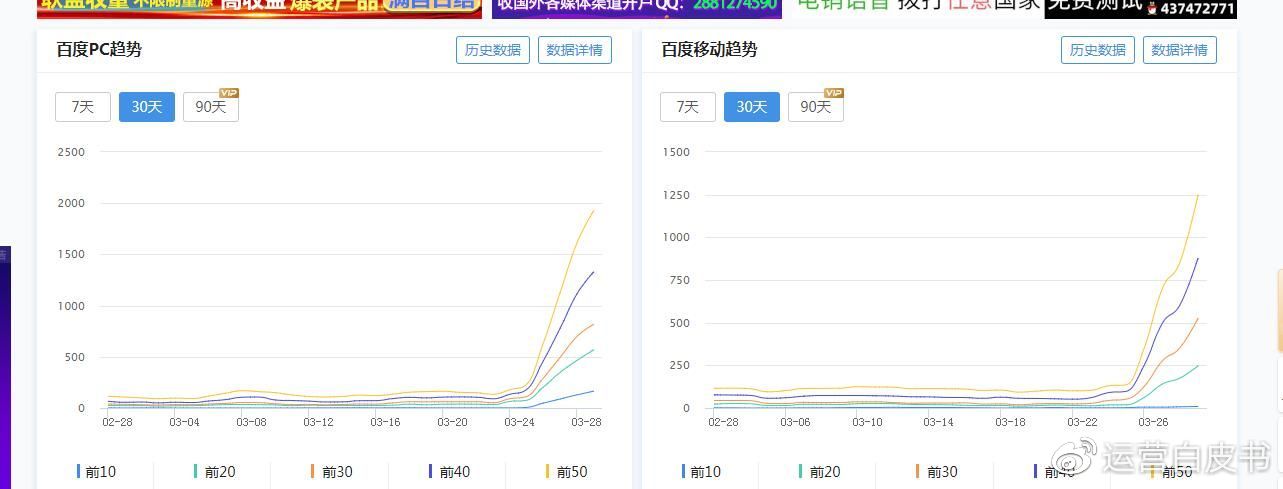Toggle 前10 legend in PC chart
Viewport: 1283px width, 489px height.
[x=96, y=472]
